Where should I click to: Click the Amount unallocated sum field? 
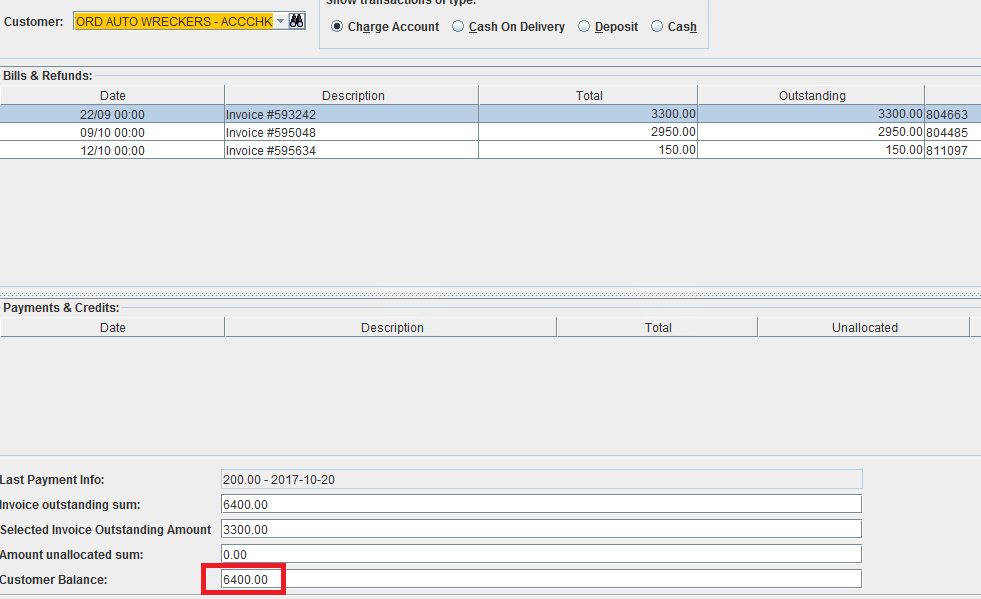pyautogui.click(x=541, y=555)
